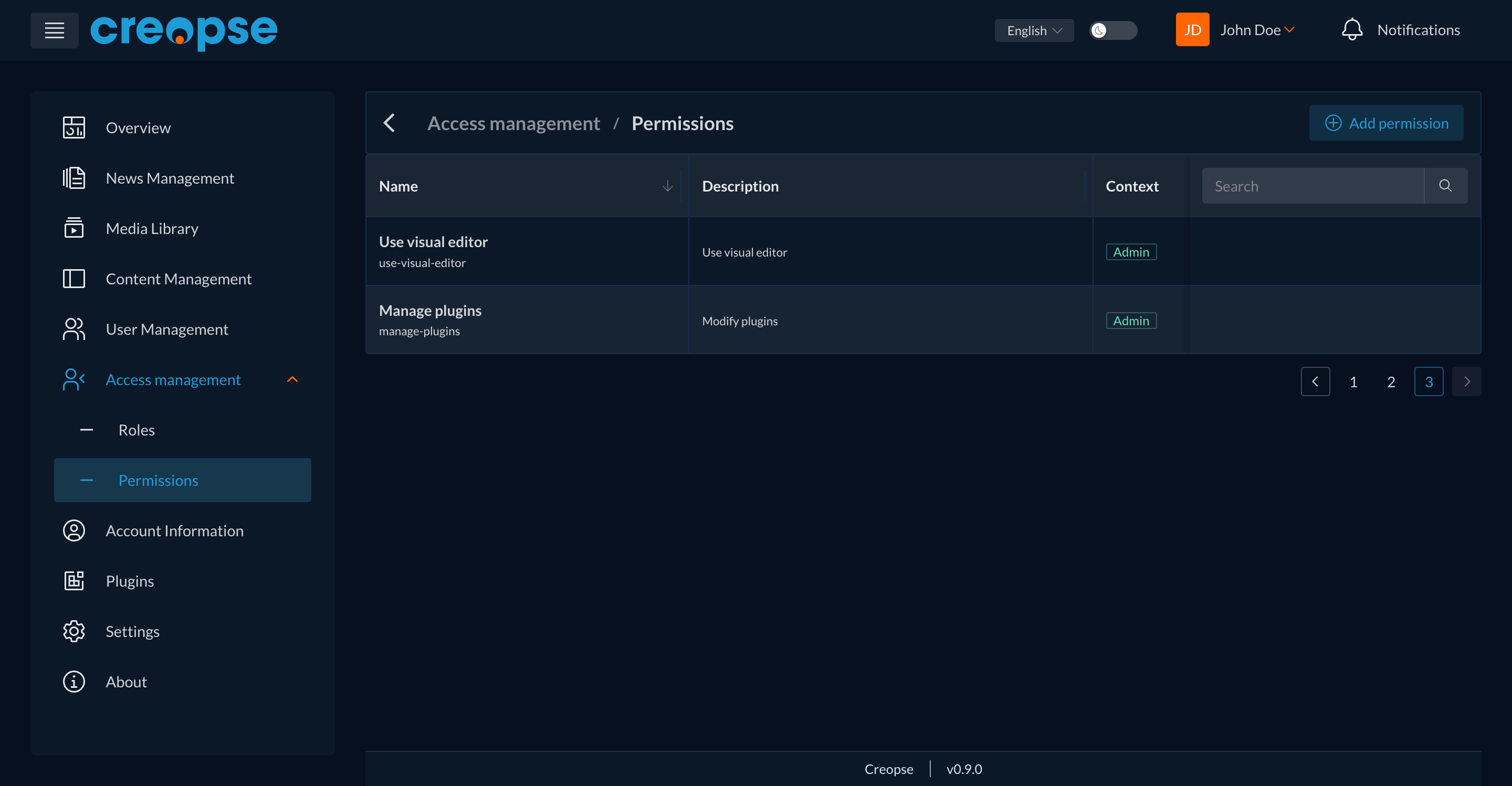Click the Media Library play icon

click(x=74, y=228)
